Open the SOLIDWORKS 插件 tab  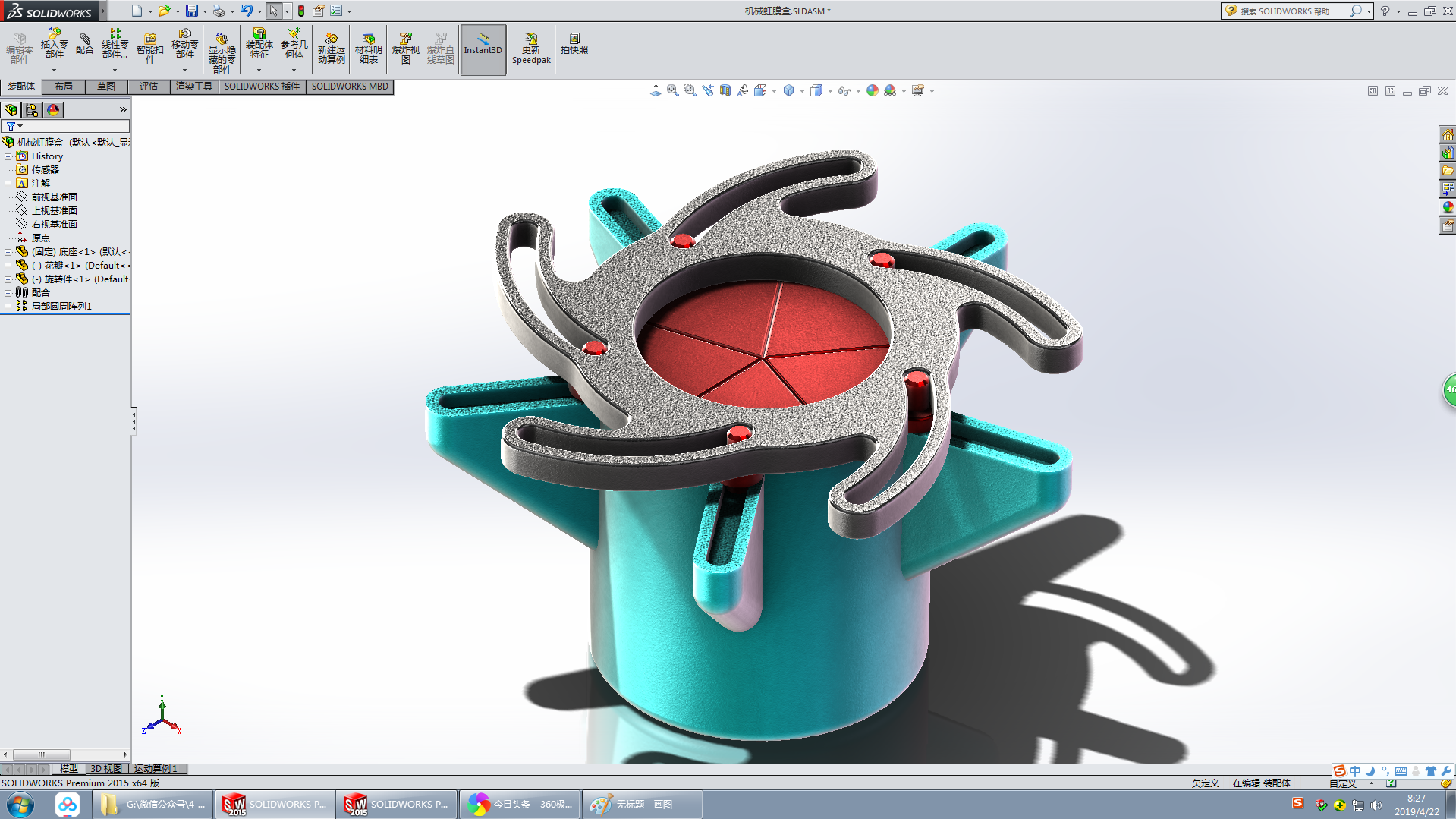click(262, 87)
